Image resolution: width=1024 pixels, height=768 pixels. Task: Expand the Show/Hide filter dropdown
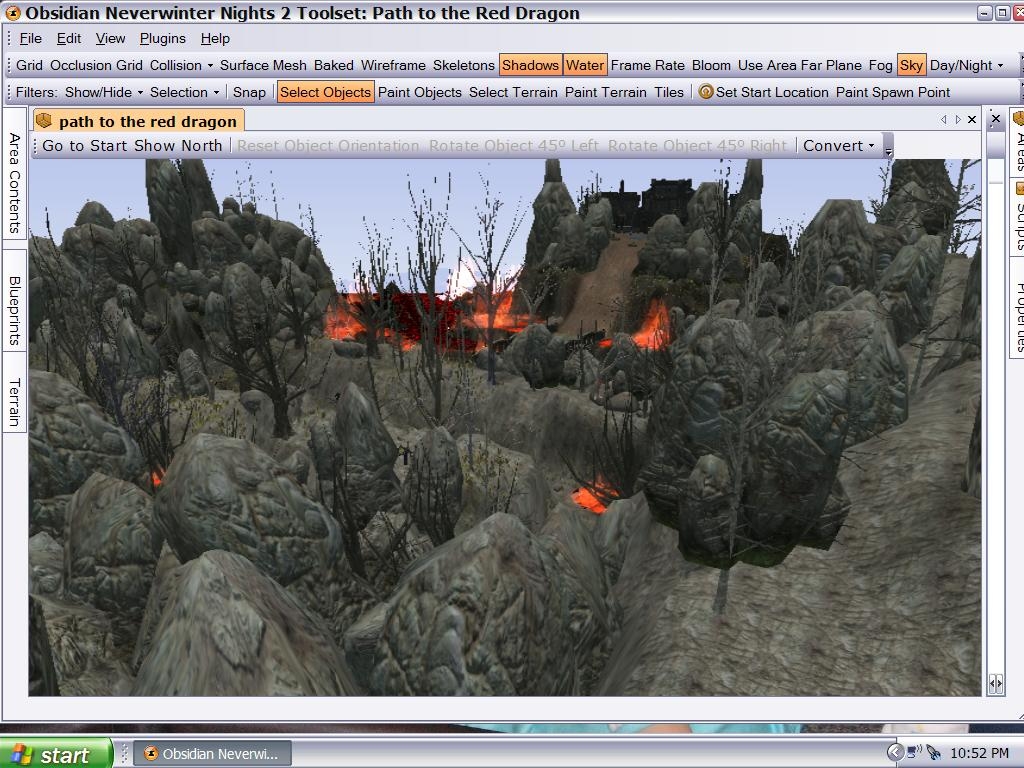(104, 92)
